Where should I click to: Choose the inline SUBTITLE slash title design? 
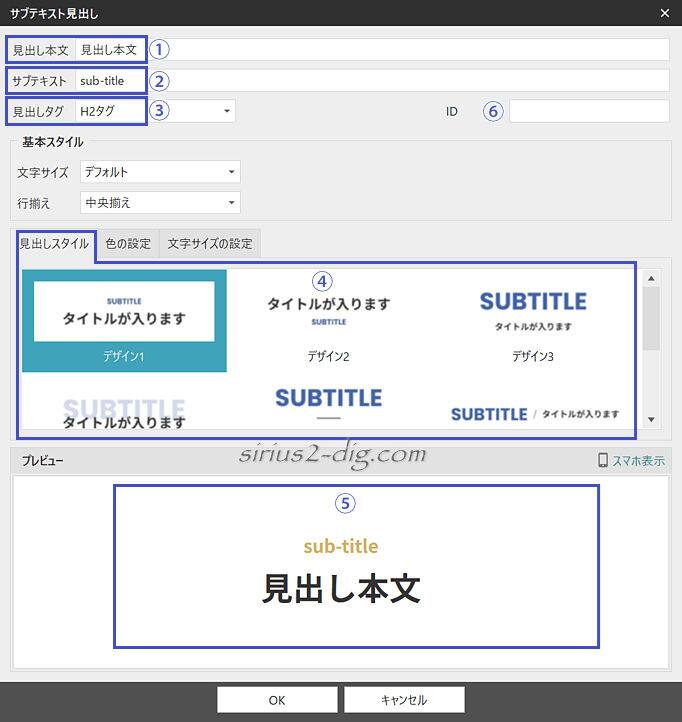(534, 413)
